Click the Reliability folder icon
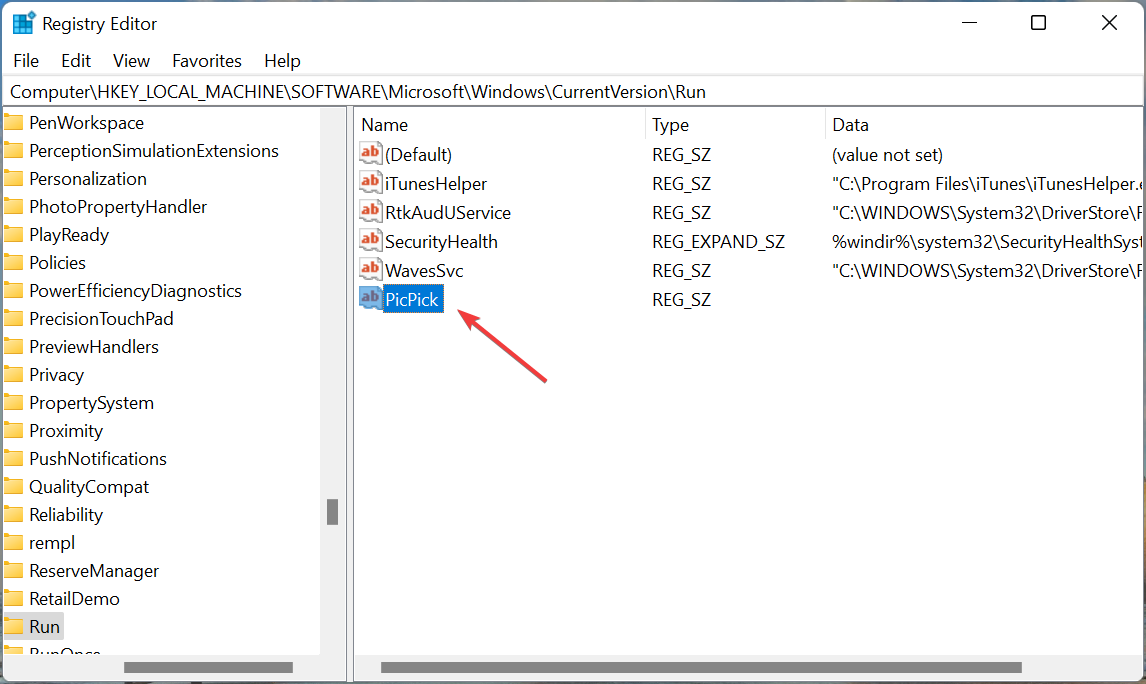The height and width of the screenshot is (684, 1146). coord(13,515)
